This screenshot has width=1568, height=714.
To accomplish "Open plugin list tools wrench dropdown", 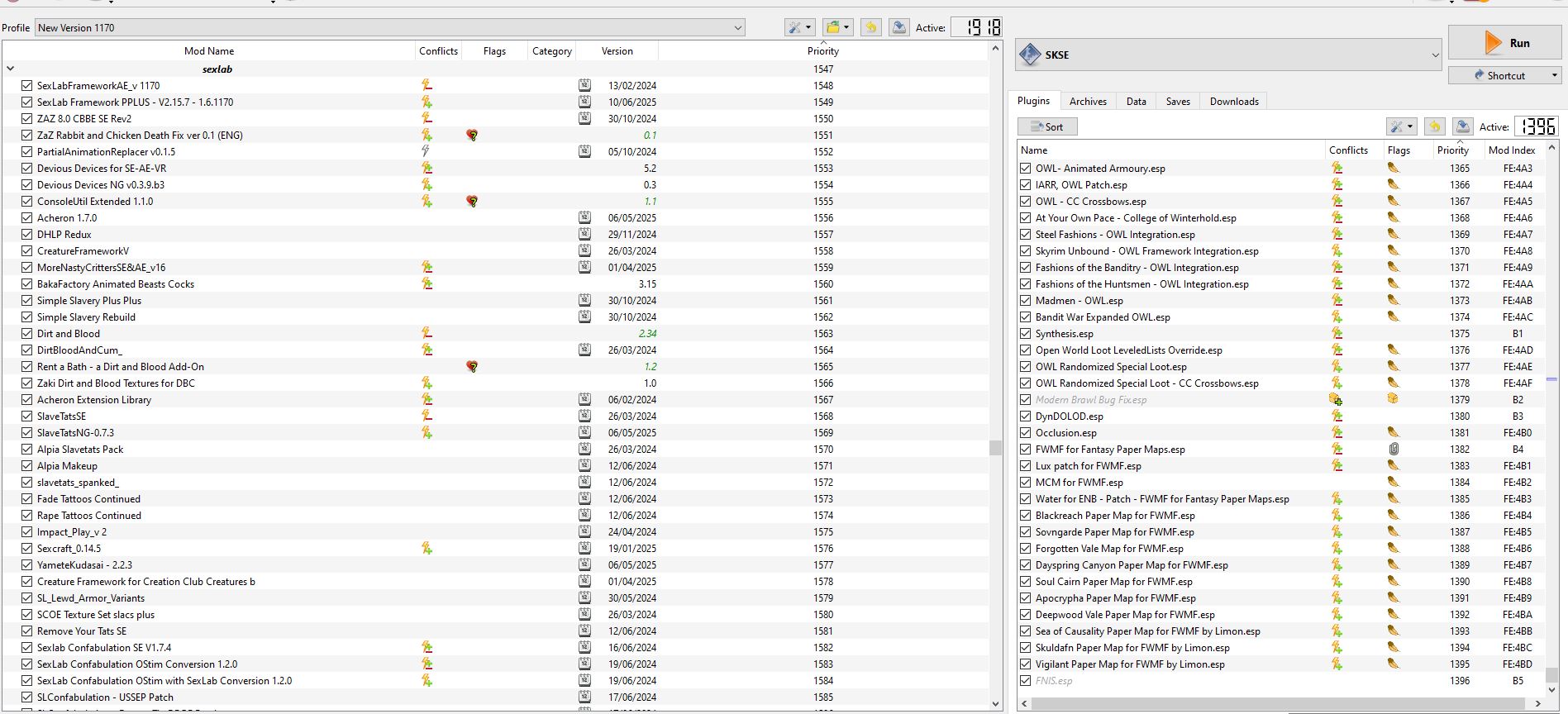I will coord(1401,126).
